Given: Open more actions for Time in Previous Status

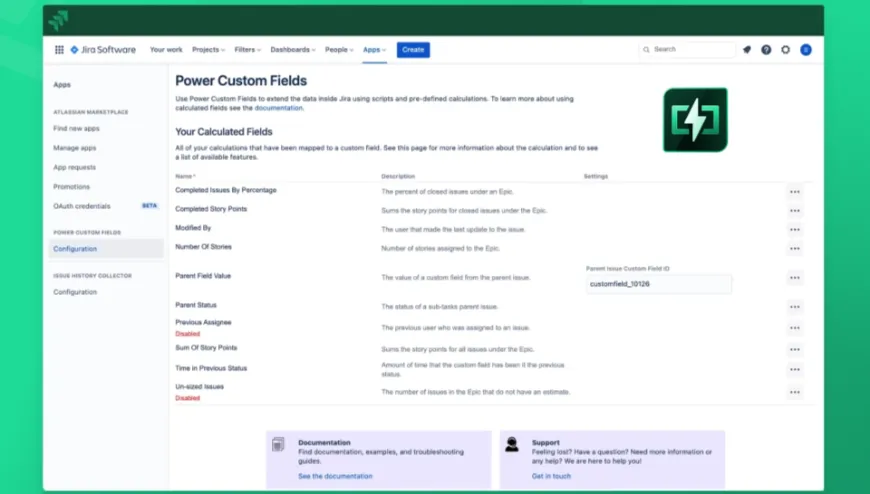Looking at the screenshot, I should click(795, 370).
